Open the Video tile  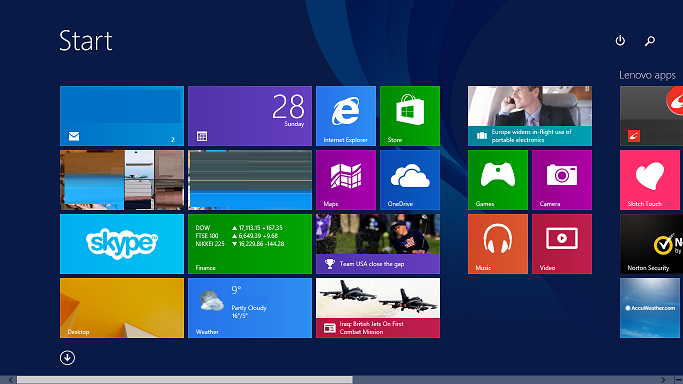coord(562,244)
